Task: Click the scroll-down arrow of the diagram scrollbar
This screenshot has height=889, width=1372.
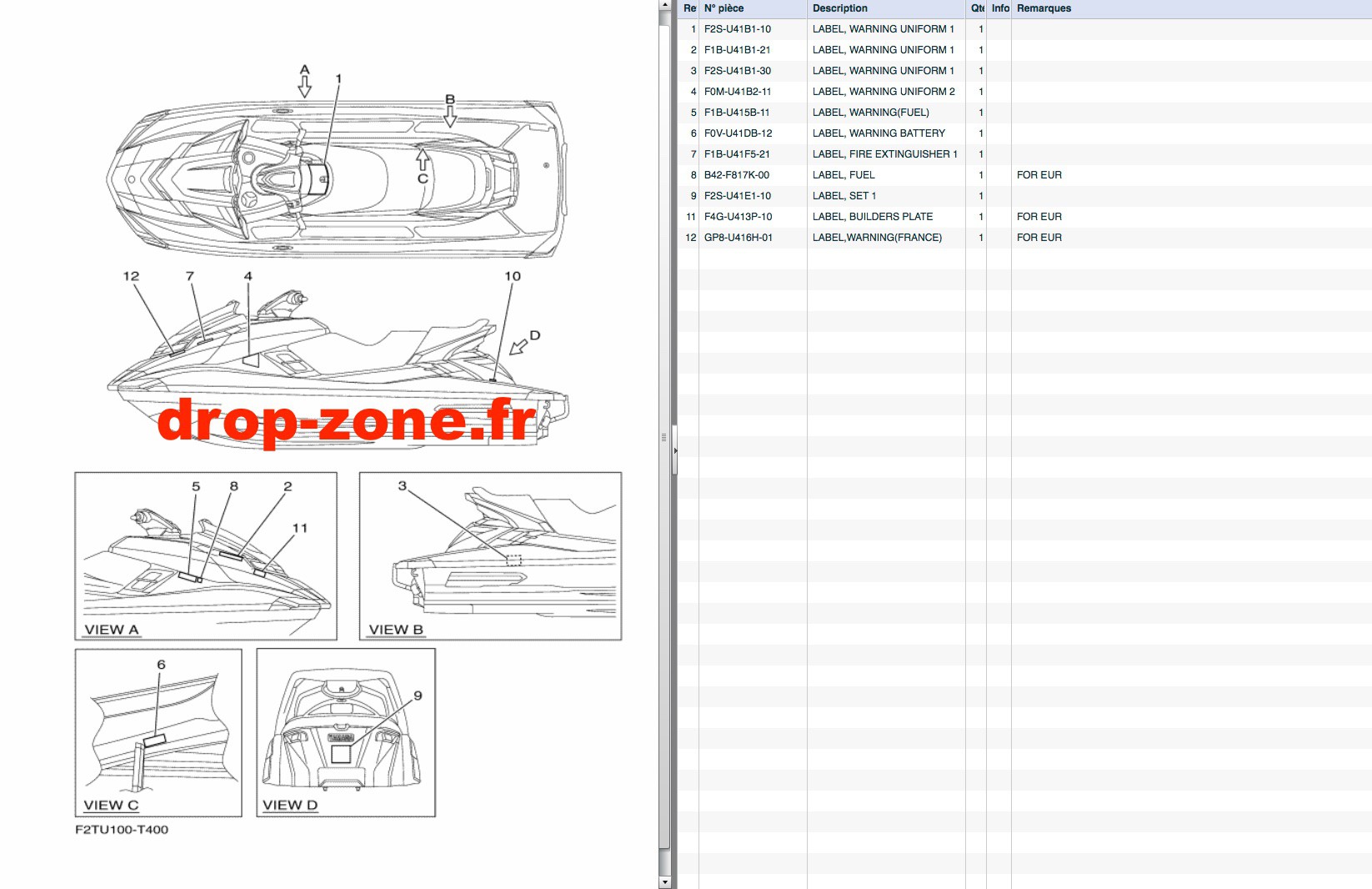Action: 664,881
